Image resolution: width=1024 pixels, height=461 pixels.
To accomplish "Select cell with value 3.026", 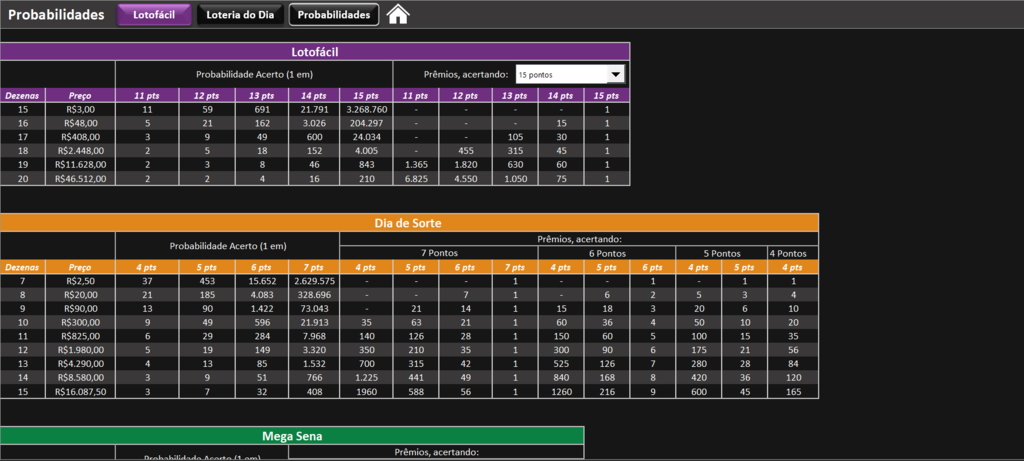I will 314,123.
